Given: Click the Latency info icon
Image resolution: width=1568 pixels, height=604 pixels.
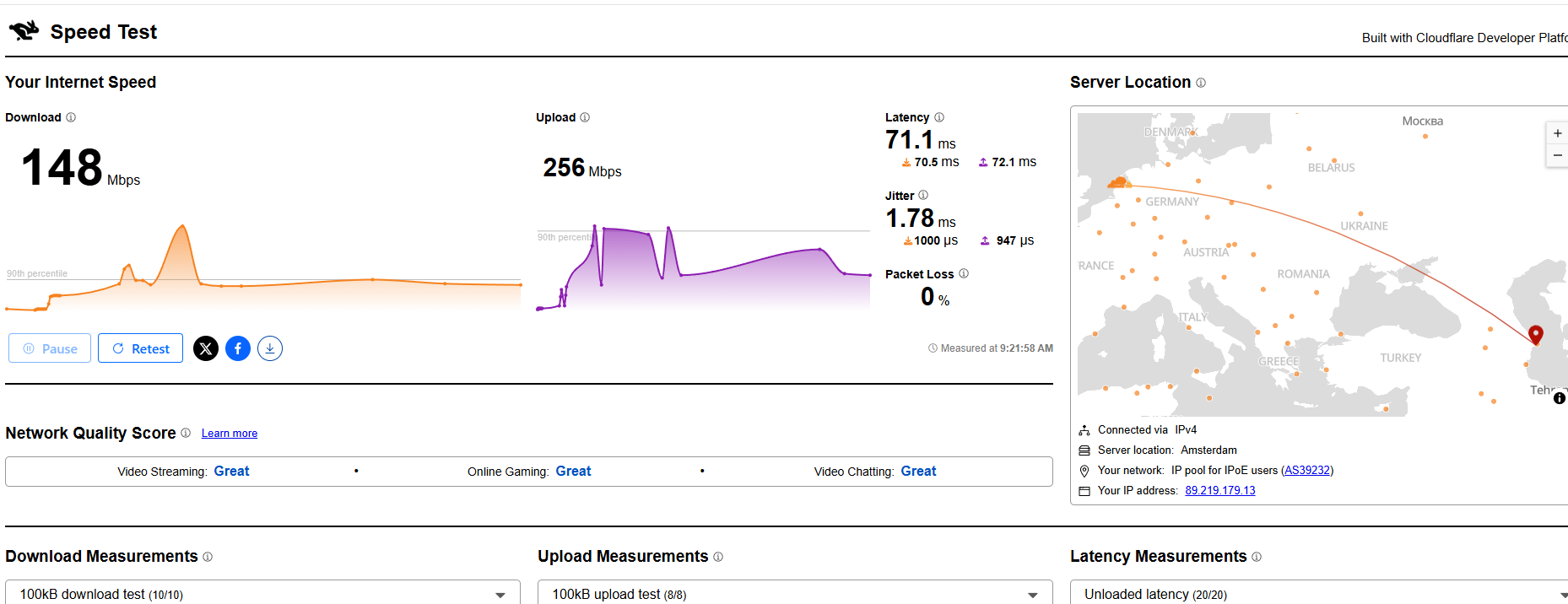Looking at the screenshot, I should point(939,117).
